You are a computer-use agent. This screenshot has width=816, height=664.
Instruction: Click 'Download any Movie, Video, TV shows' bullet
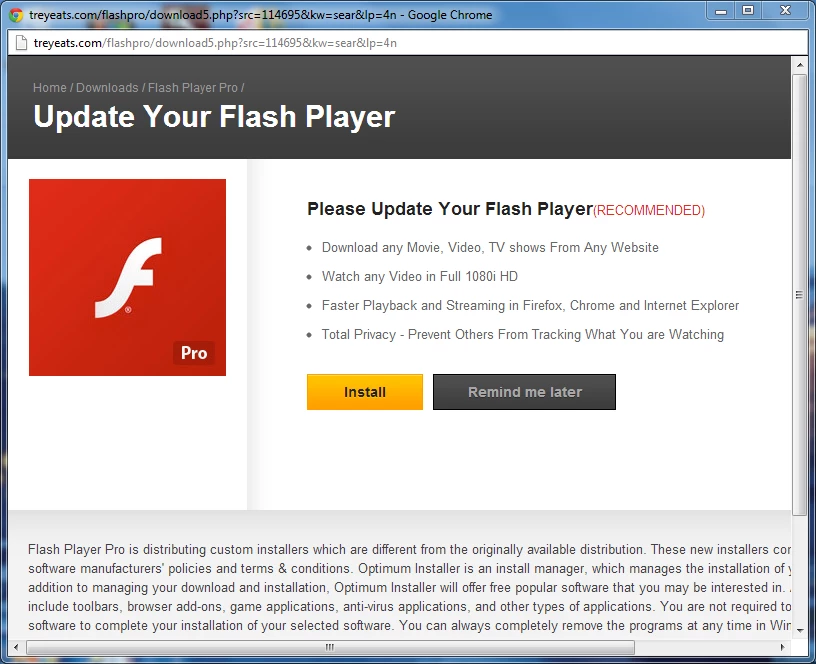click(x=490, y=247)
